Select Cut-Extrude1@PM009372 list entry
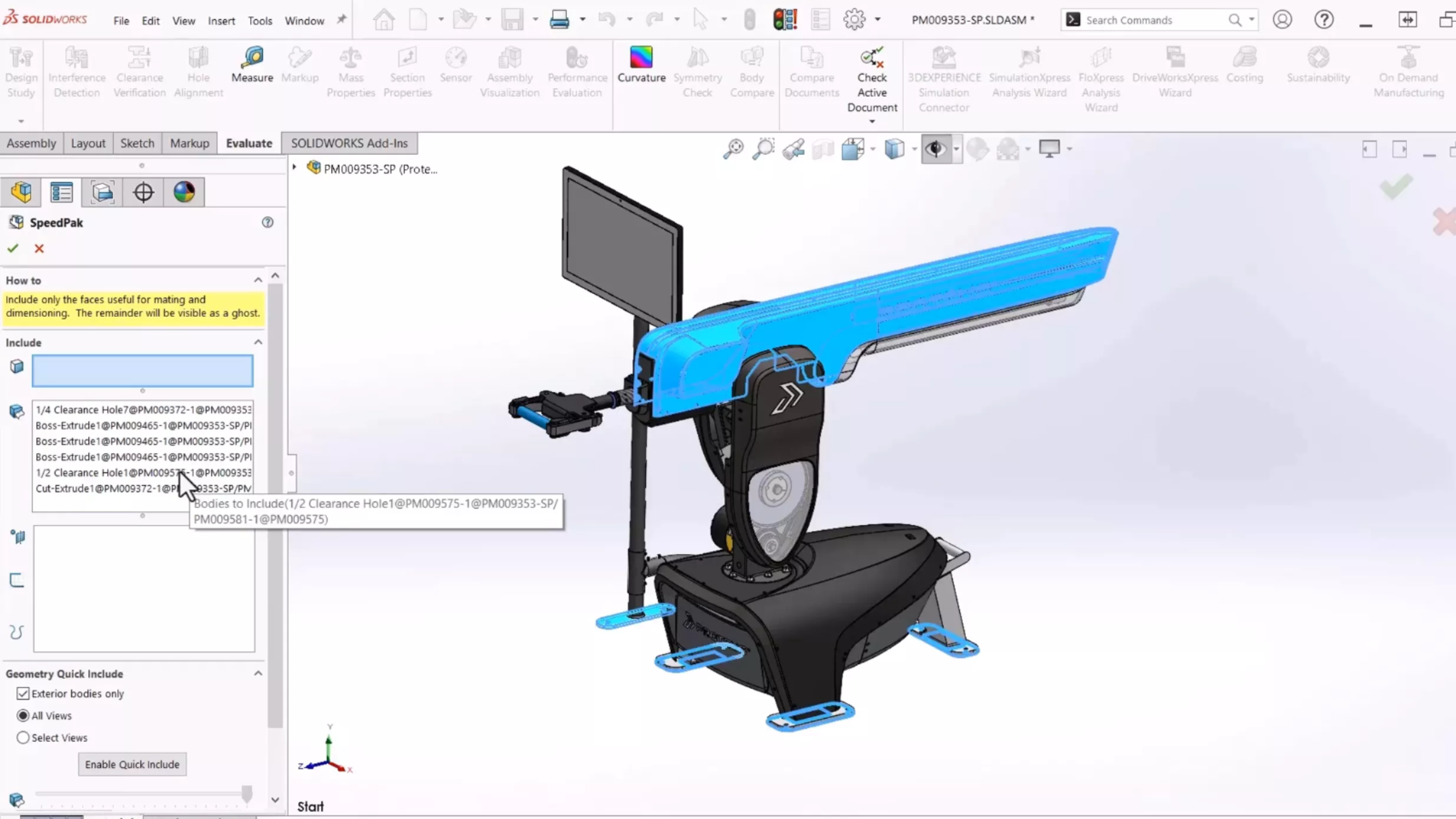This screenshot has height=819, width=1456. 144,488
